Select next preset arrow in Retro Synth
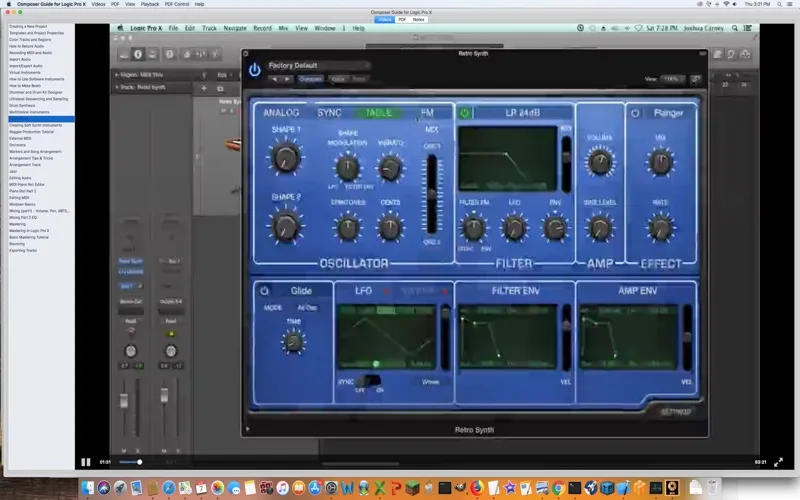The image size is (800, 500). (x=287, y=79)
